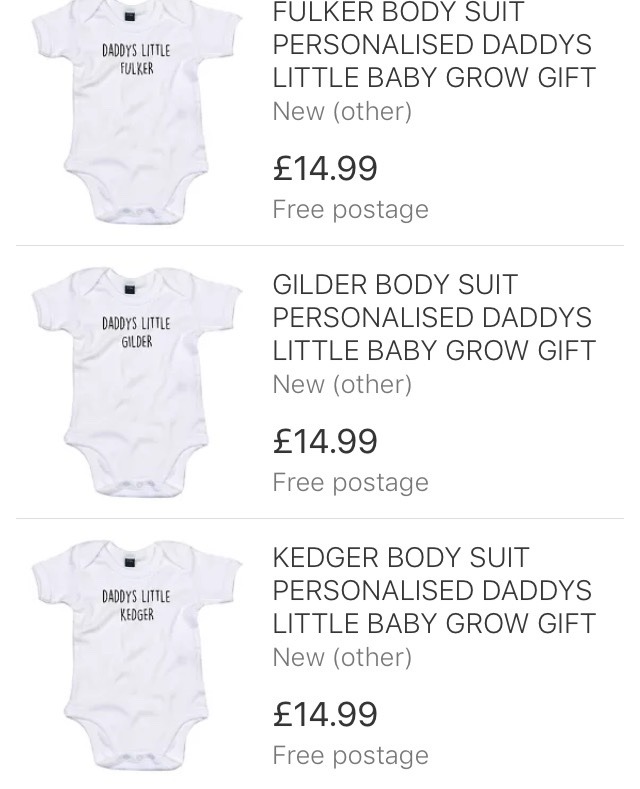Click the "Daddys Little Kedger" print text

pos(136,605)
